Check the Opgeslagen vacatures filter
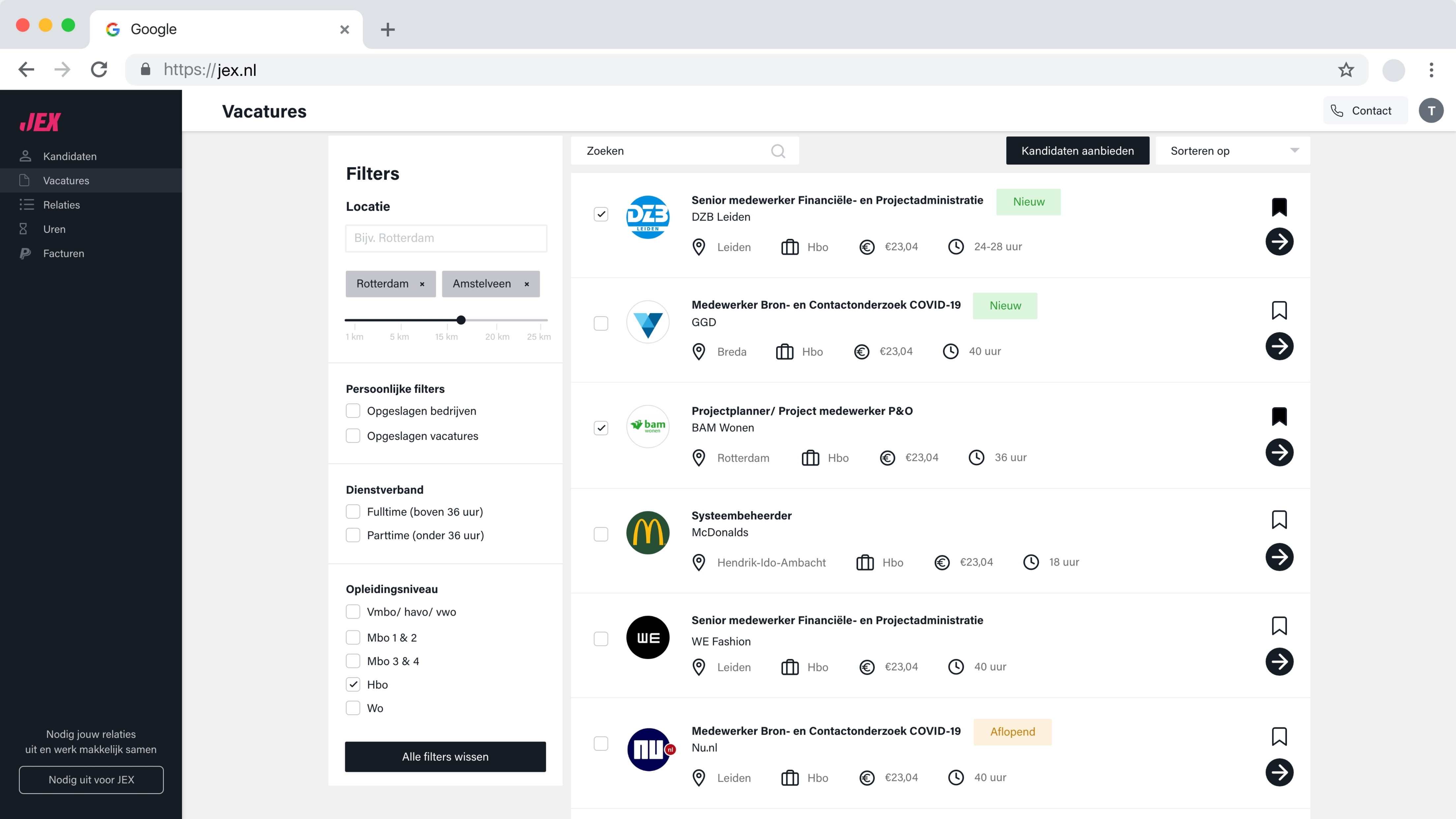This screenshot has width=1456, height=819. (353, 435)
